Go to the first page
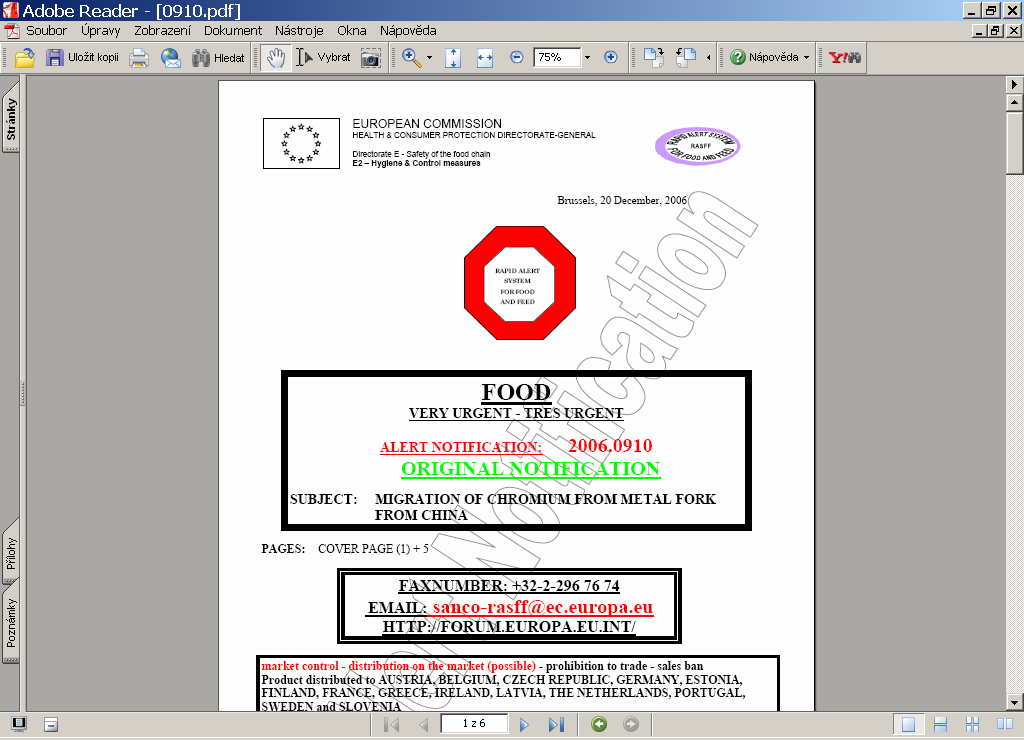This screenshot has height=740, width=1024. (392, 724)
